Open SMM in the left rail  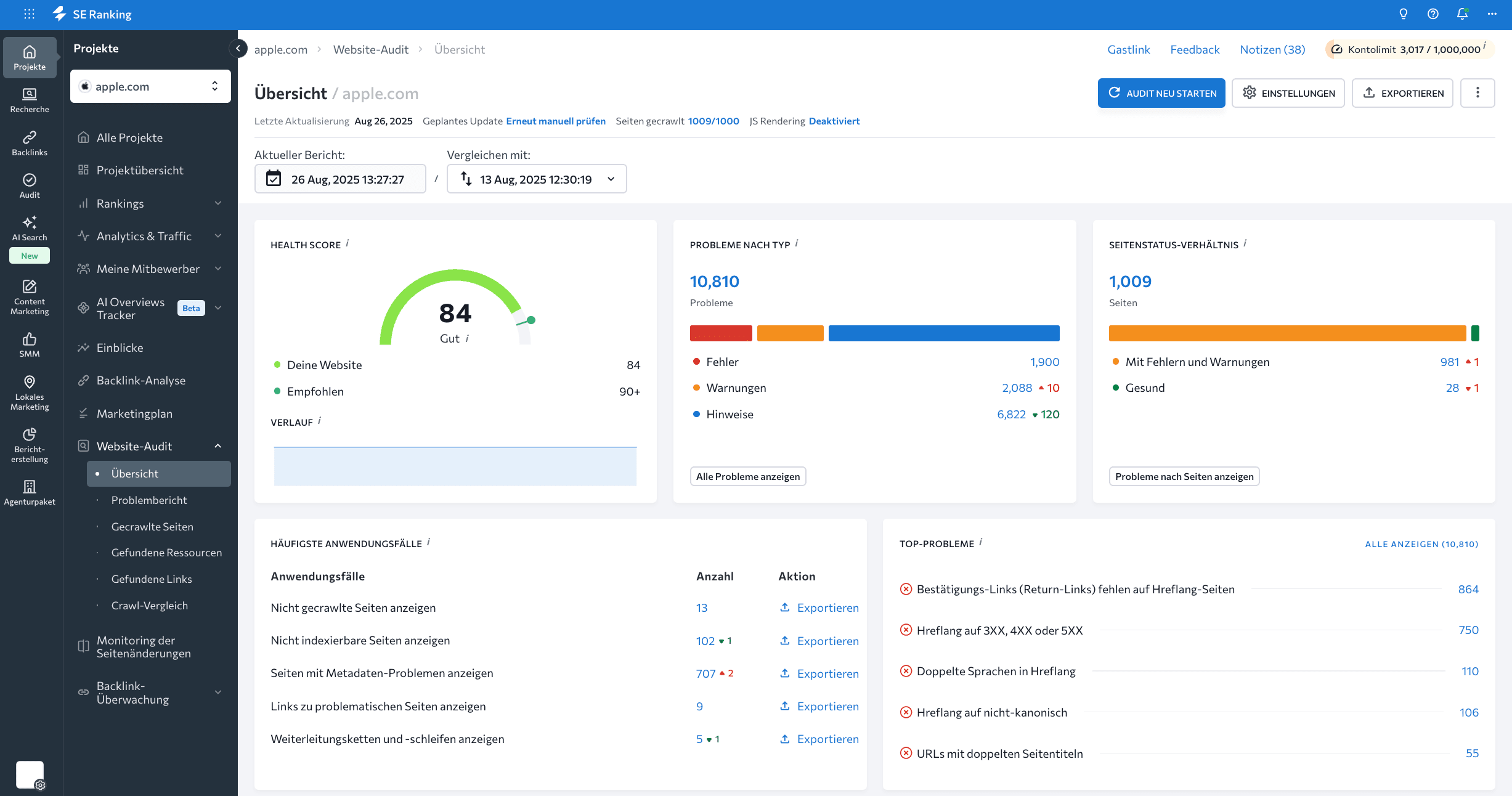click(30, 345)
